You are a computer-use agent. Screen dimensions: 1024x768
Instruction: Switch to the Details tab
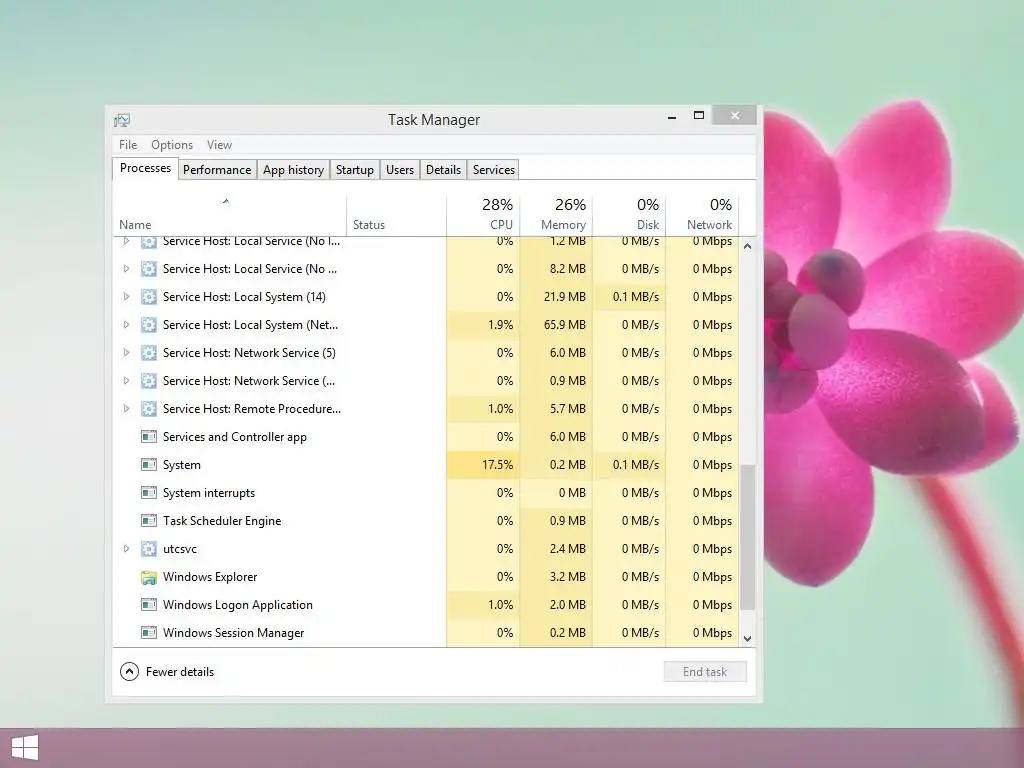click(443, 170)
